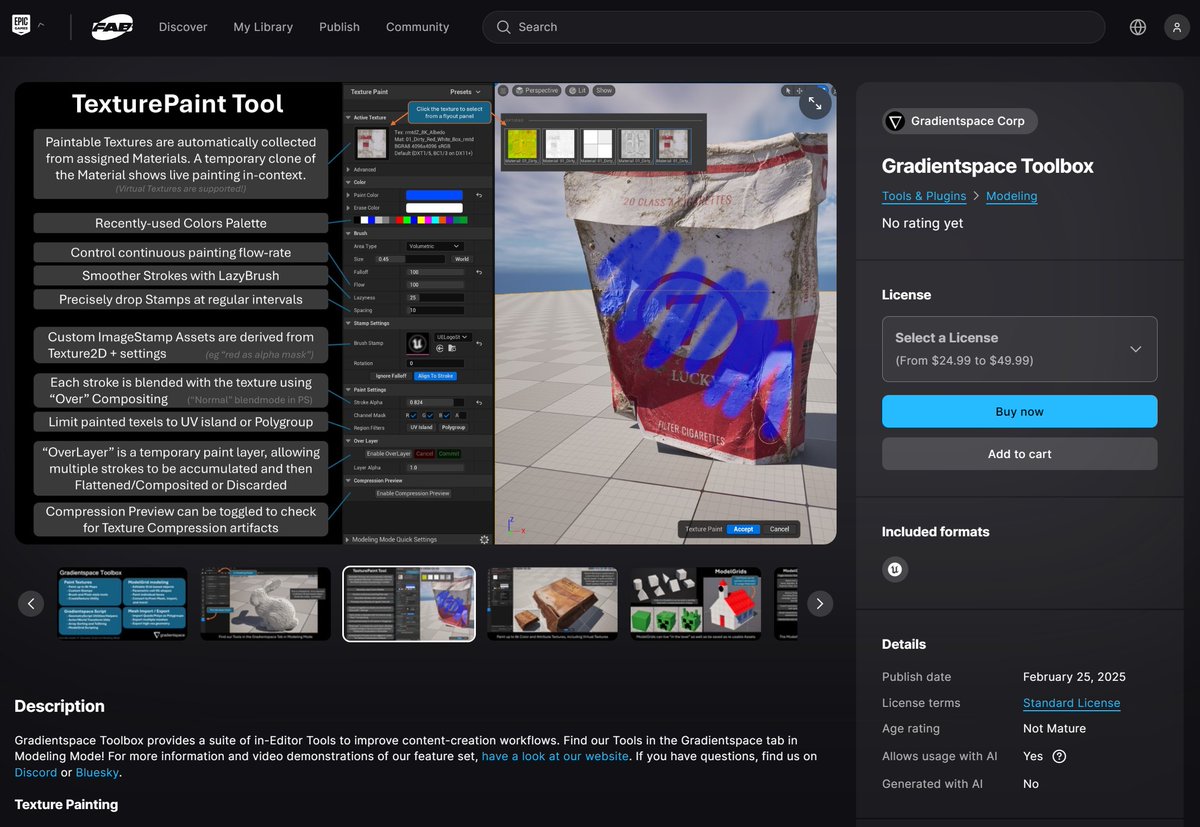1200x827 pixels.
Task: Open the Select a License dropdown
Action: [1019, 349]
